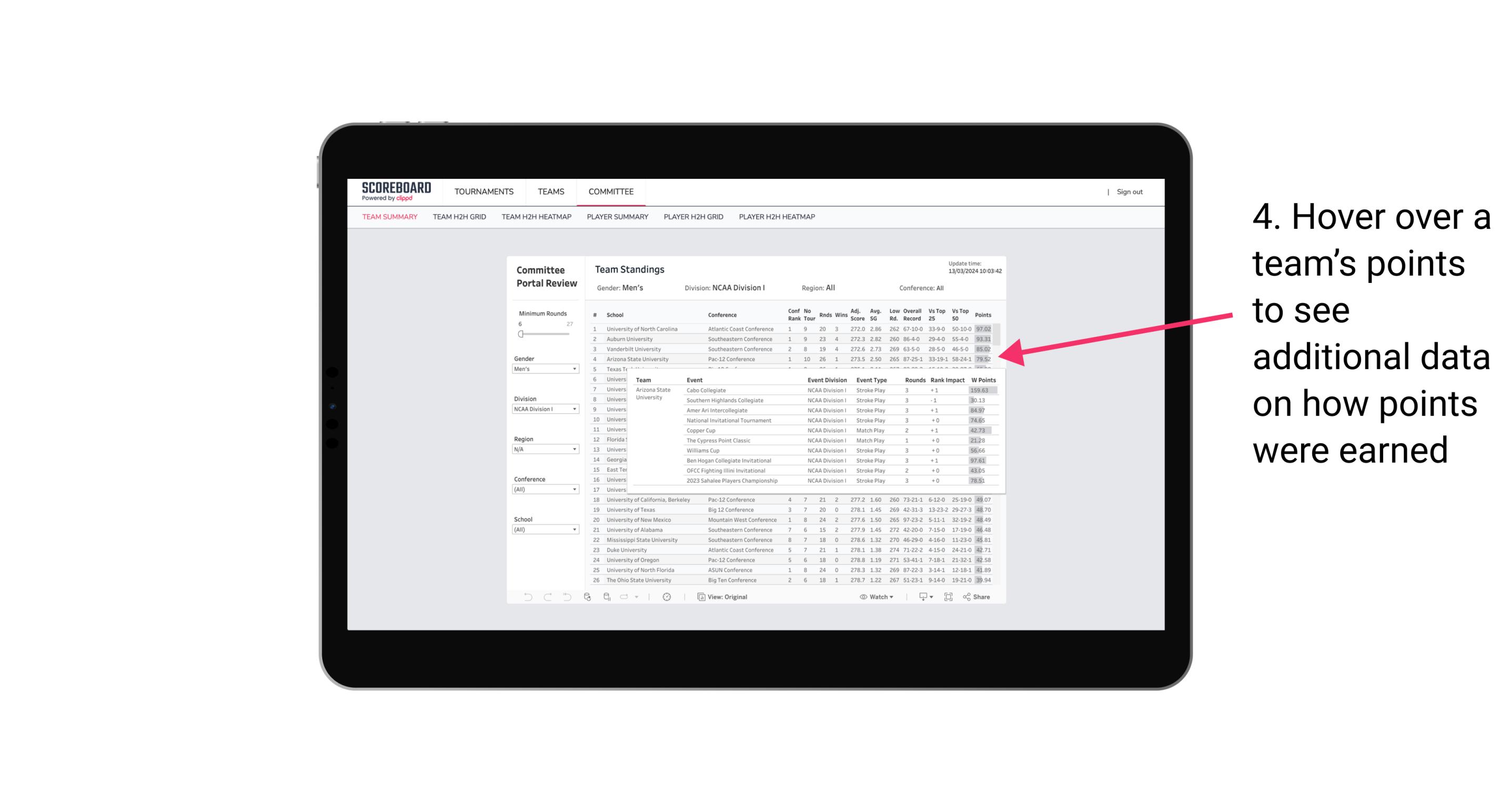
Task: Click the TOURNAMENTS menu item
Action: [x=484, y=192]
